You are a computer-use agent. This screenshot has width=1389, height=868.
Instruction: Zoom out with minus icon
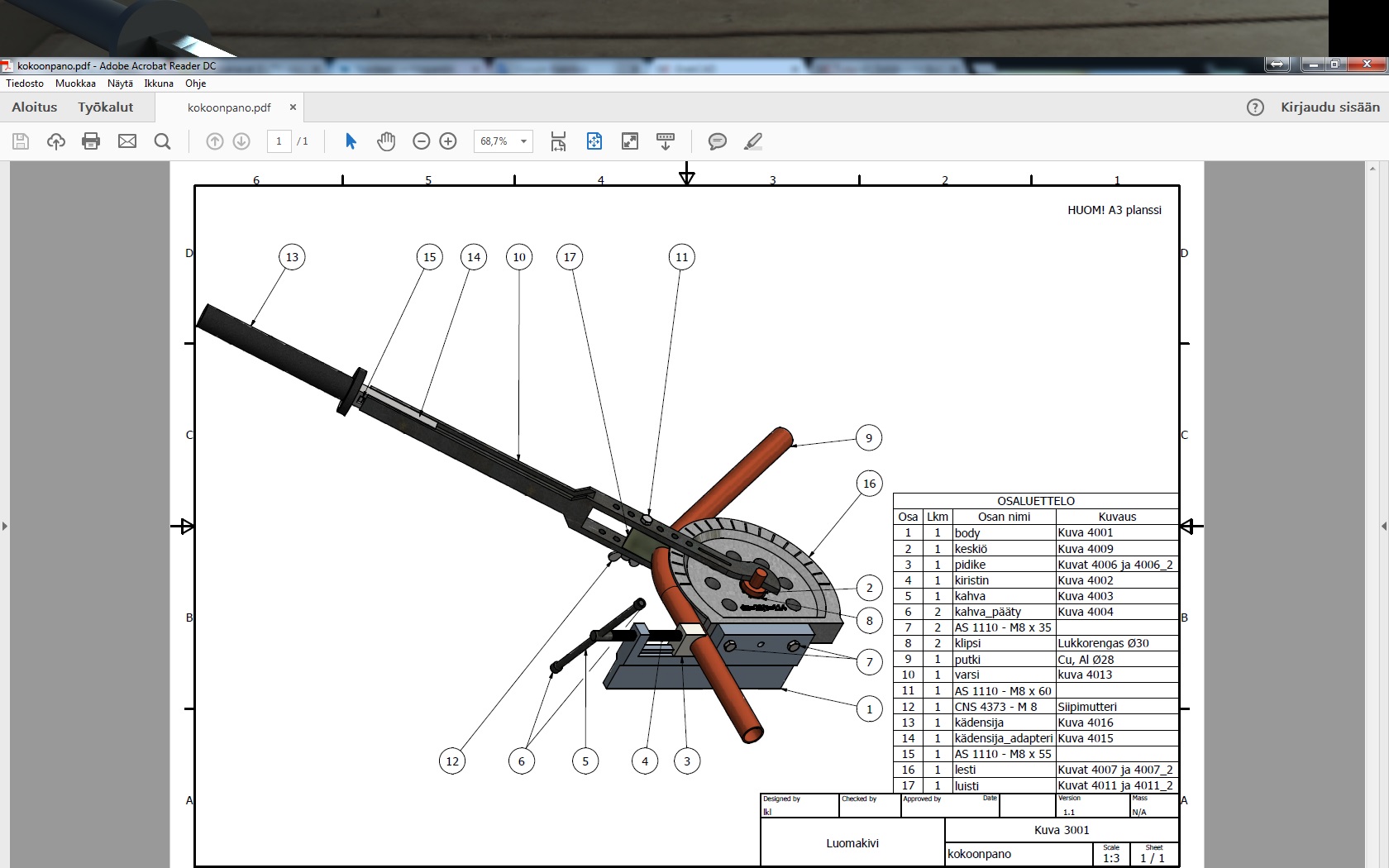(x=422, y=141)
